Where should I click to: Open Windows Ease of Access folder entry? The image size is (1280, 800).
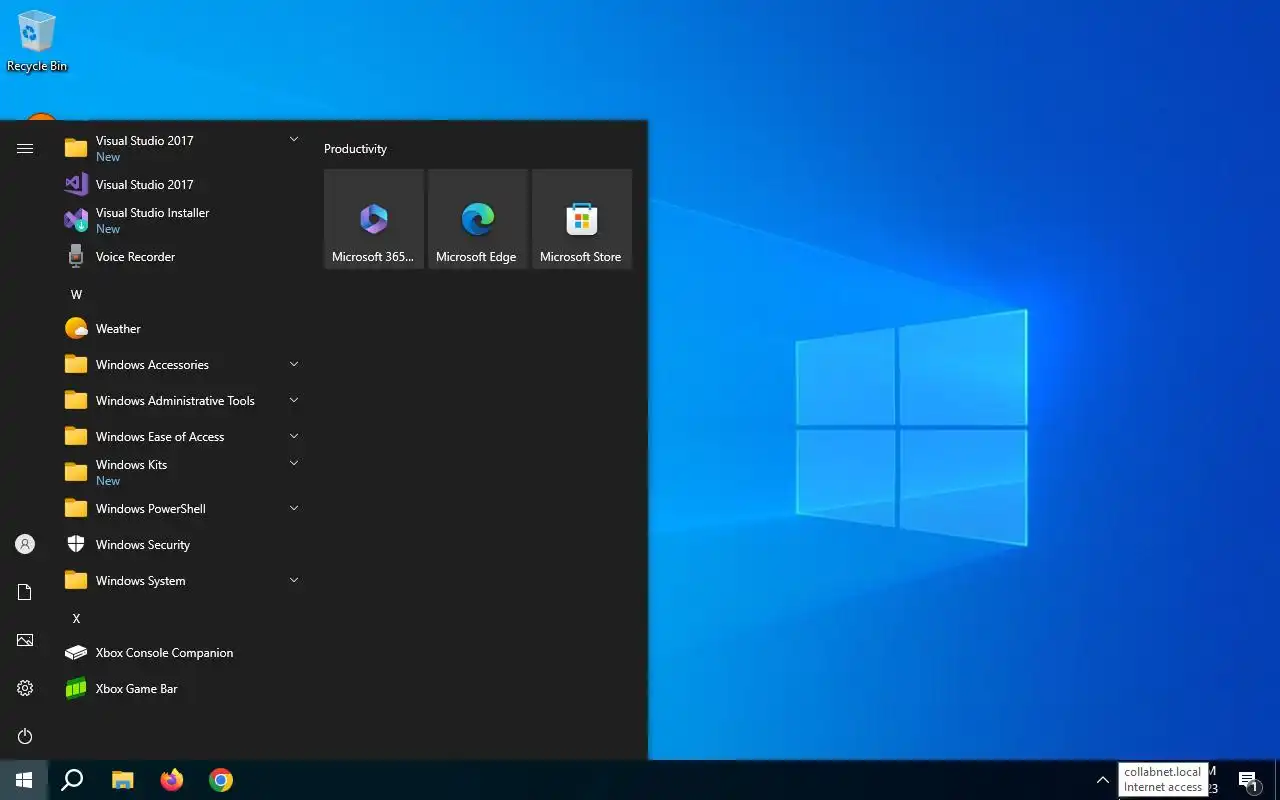click(x=182, y=437)
